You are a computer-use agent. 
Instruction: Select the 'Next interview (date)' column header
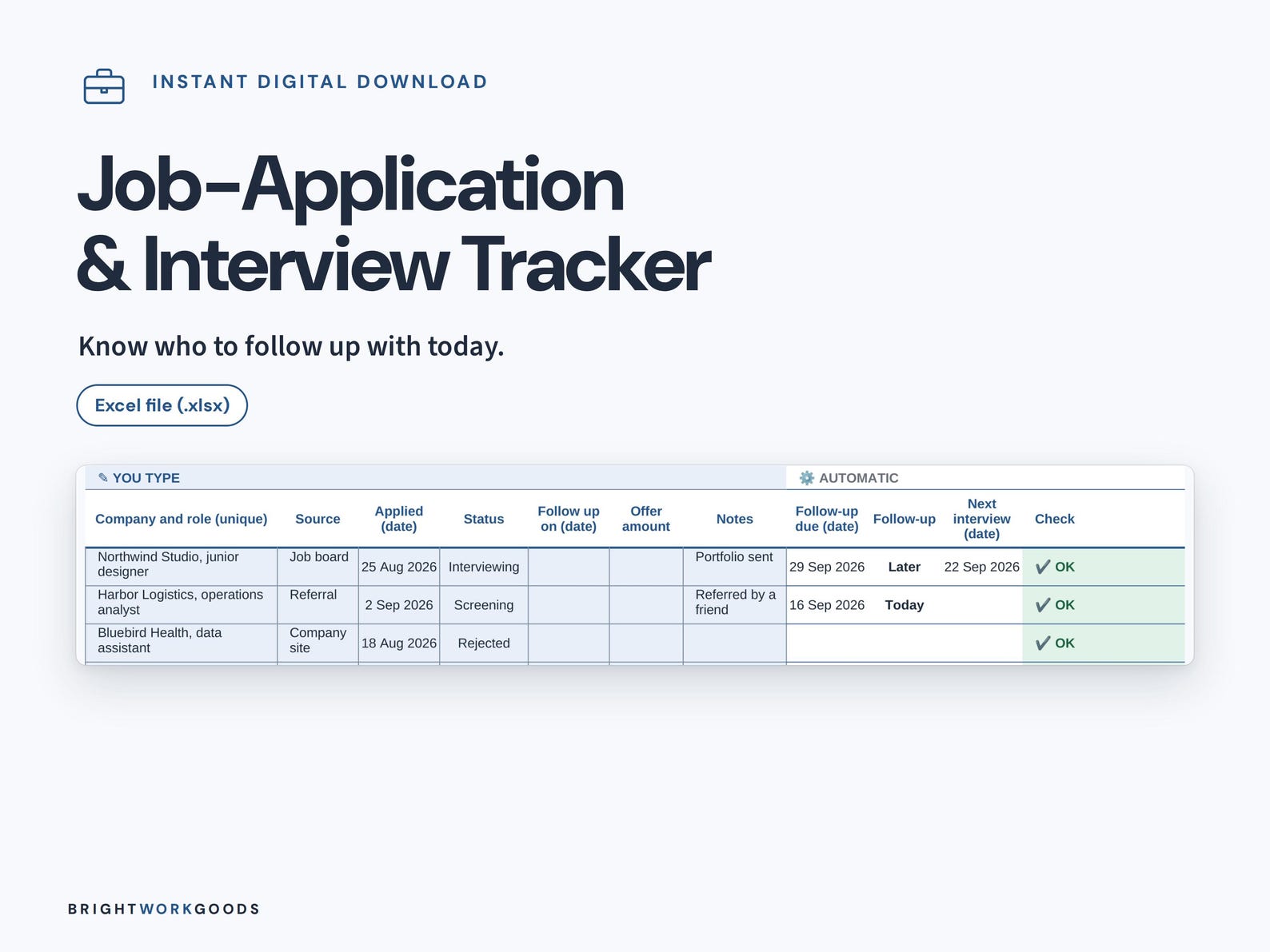click(x=982, y=519)
